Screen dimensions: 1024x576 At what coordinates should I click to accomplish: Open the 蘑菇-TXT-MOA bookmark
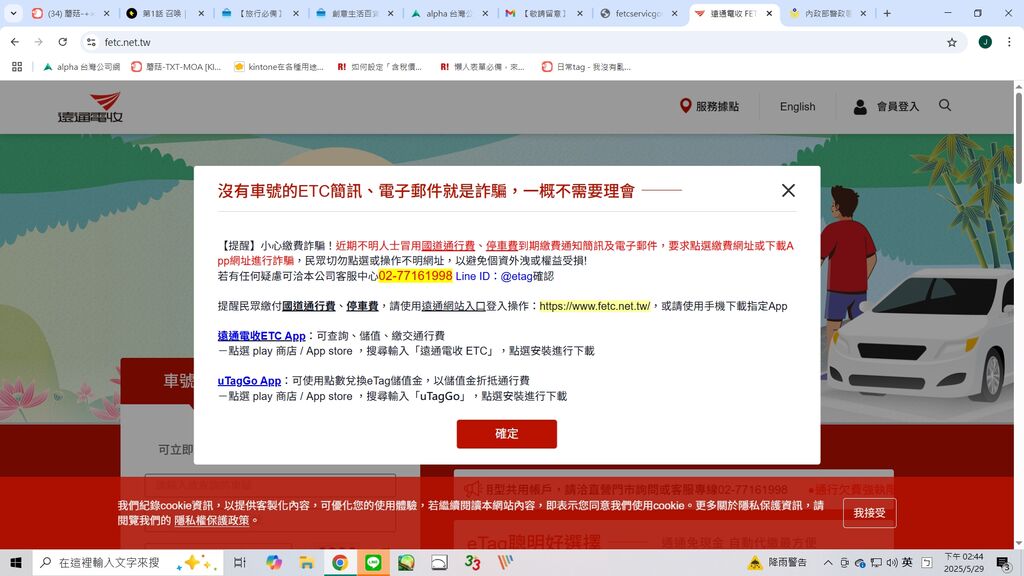(x=176, y=67)
